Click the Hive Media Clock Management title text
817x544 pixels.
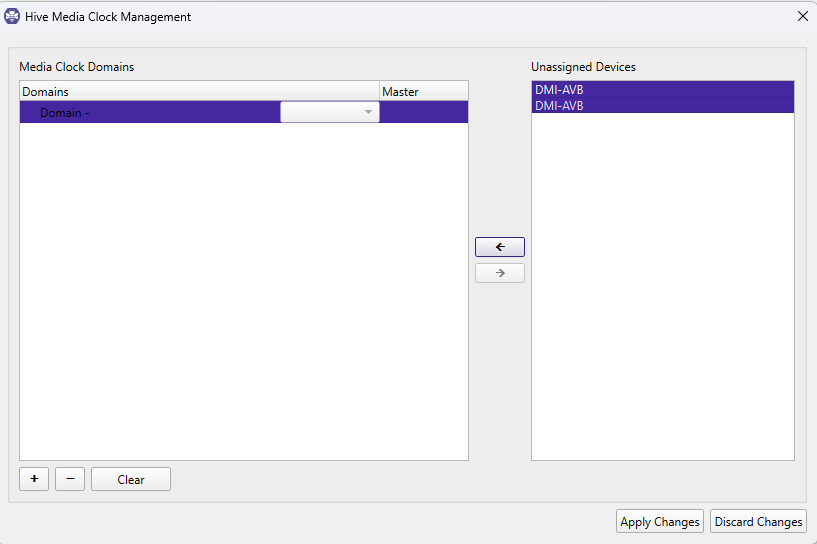coord(108,16)
